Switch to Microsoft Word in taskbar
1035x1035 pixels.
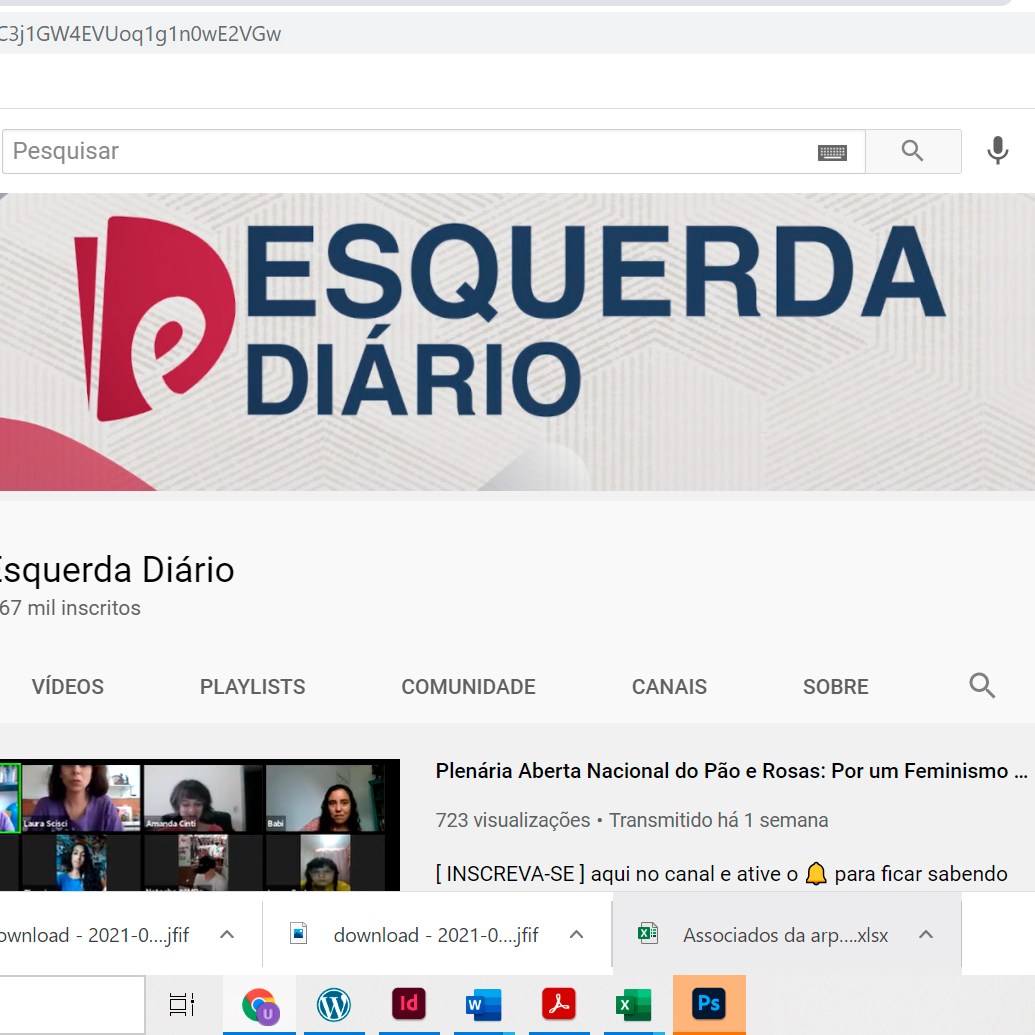point(484,1004)
